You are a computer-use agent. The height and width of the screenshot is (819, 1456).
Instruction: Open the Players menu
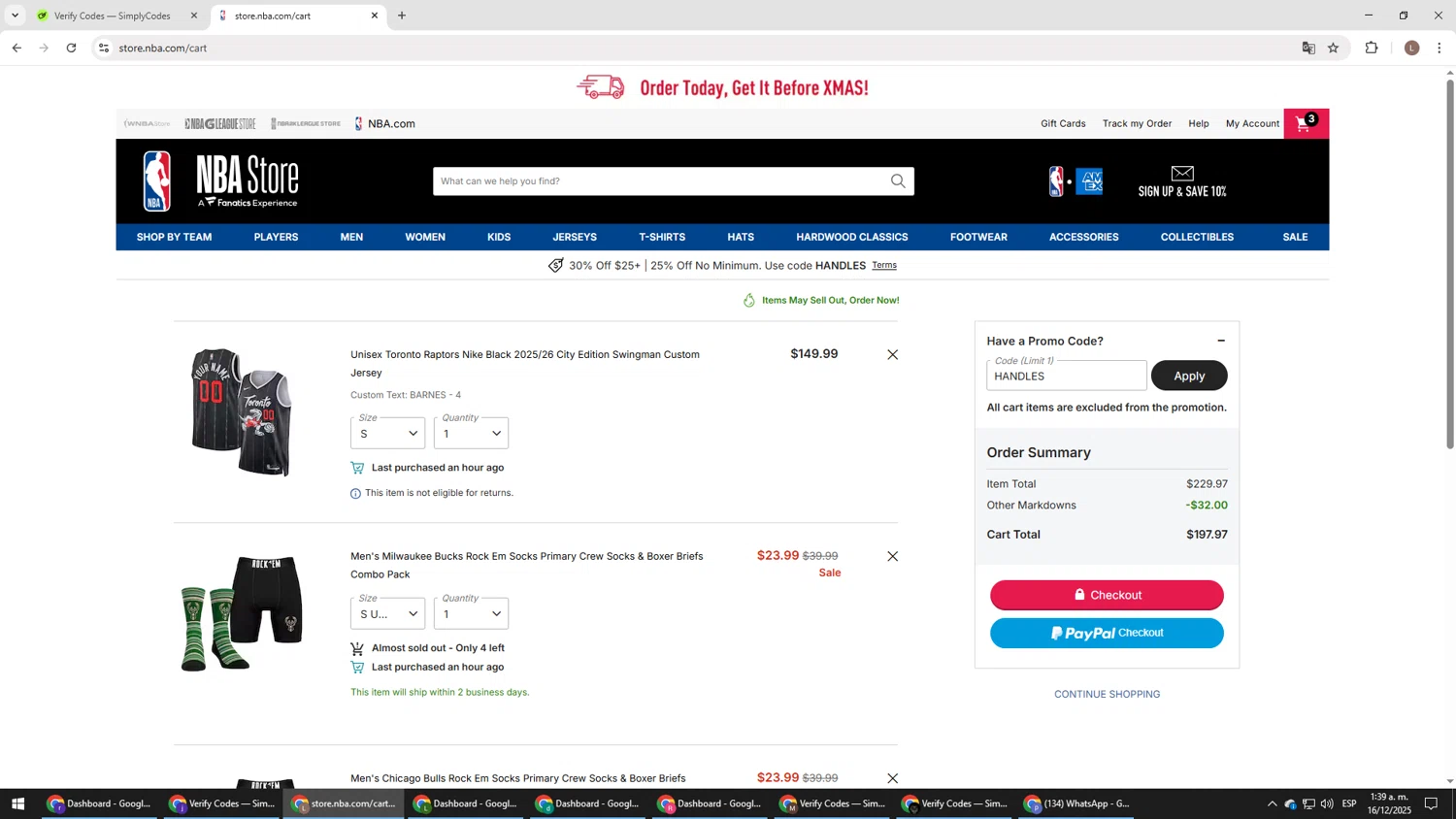point(276,237)
